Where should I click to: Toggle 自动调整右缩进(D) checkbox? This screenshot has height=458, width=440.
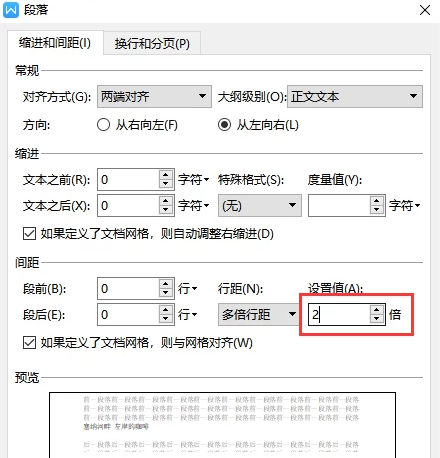[x=29, y=234]
